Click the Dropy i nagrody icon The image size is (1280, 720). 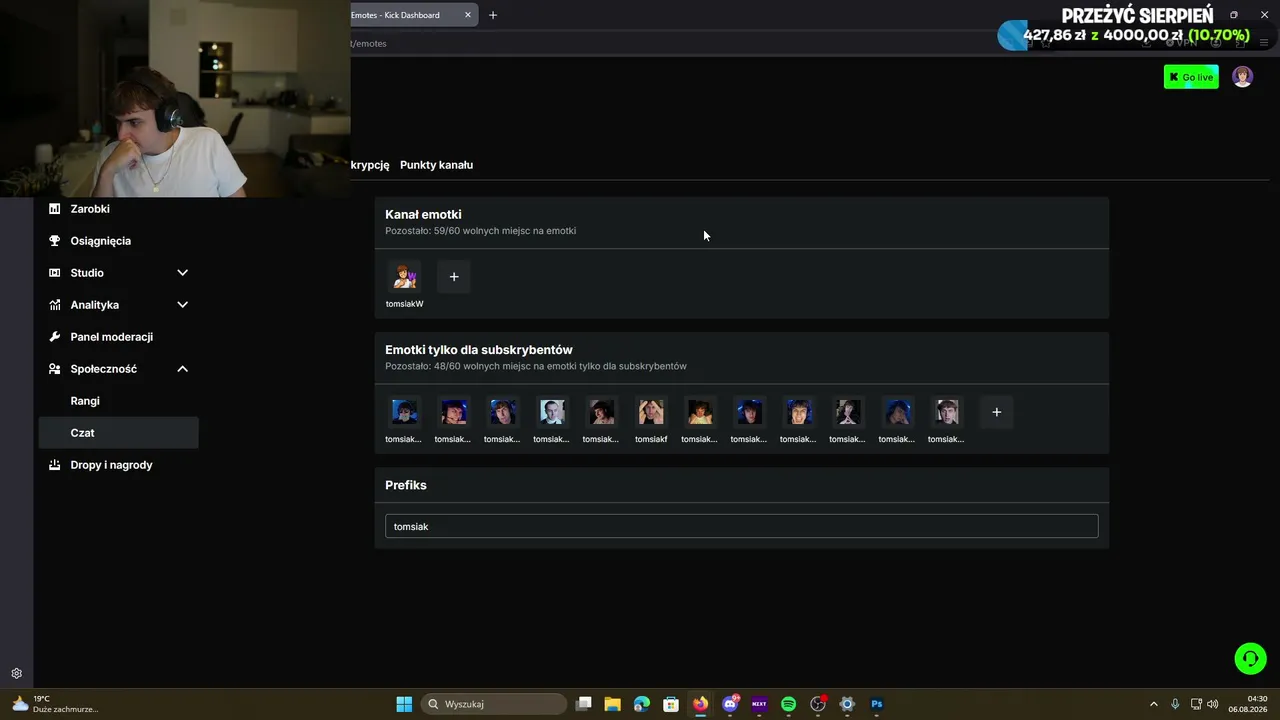point(54,465)
